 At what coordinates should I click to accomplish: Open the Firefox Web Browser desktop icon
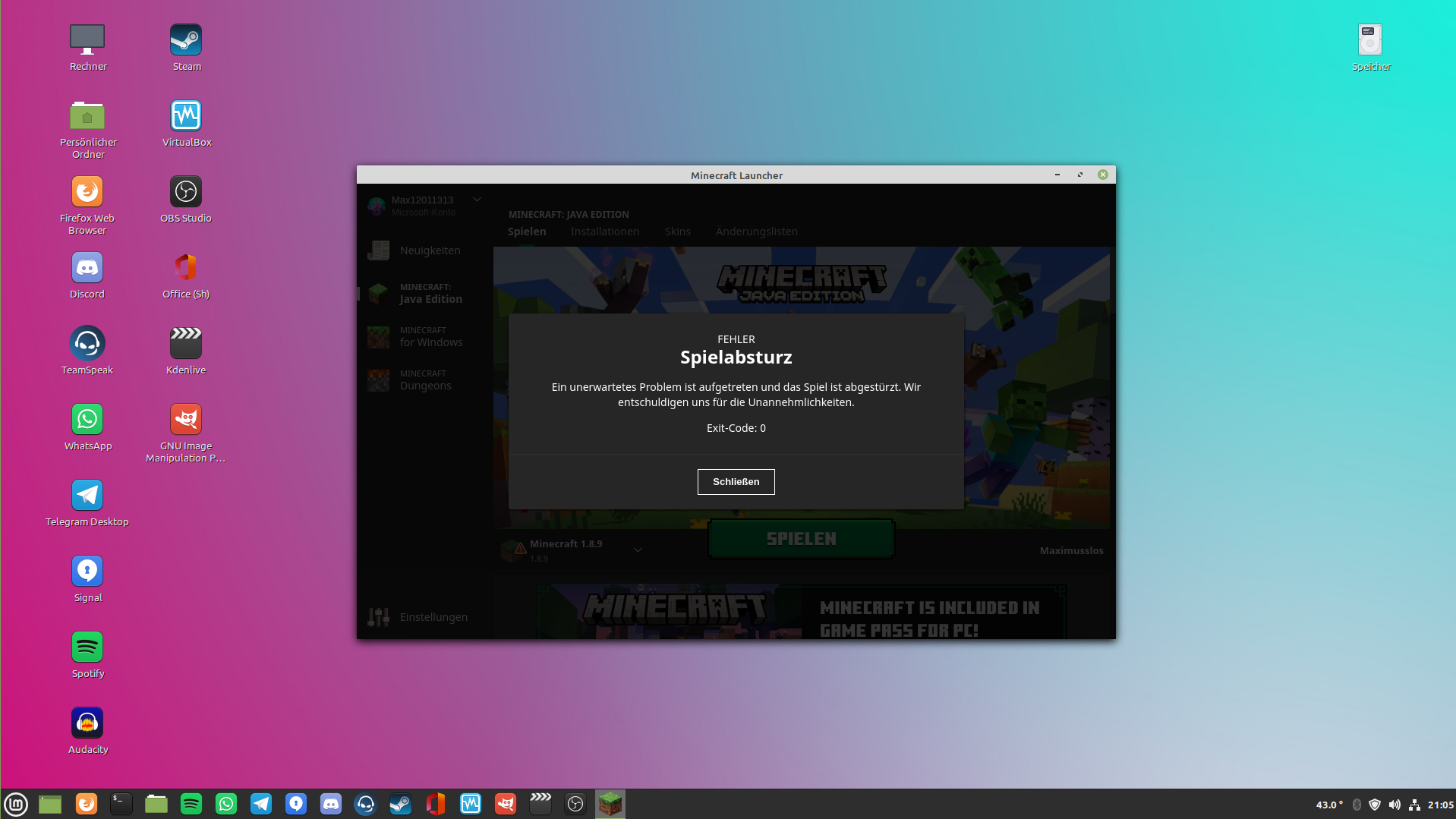87,206
